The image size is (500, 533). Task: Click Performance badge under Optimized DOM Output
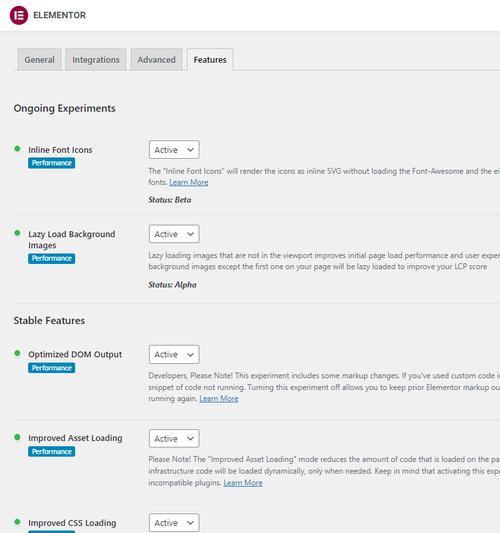52,368
